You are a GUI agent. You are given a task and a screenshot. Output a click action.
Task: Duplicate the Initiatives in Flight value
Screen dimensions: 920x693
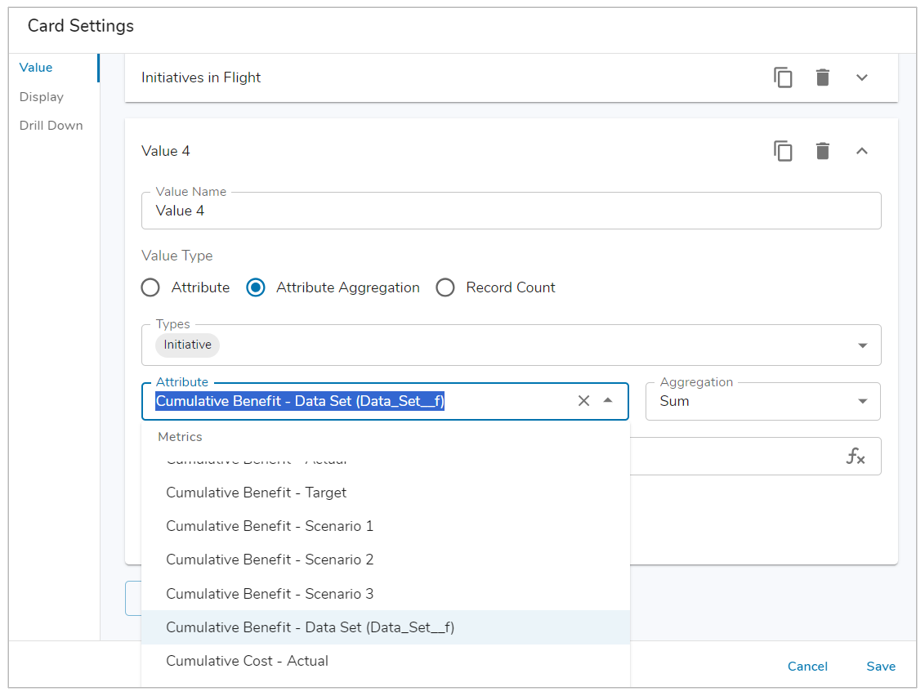783,77
